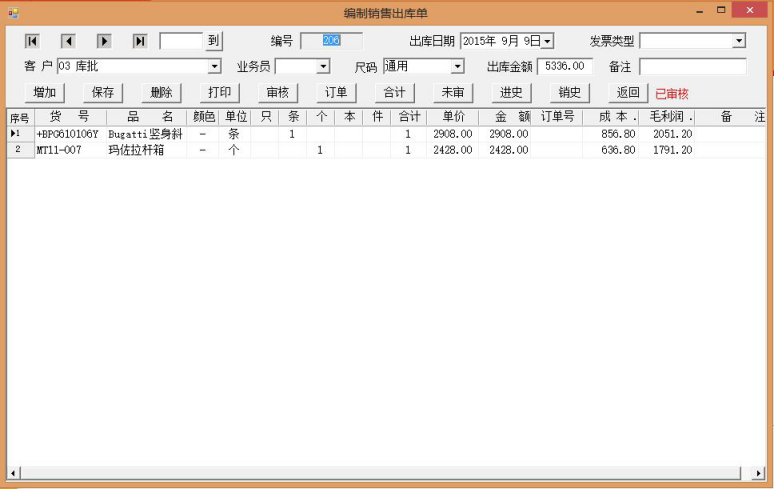
Task: Click the 毛利润 column header
Action: pyautogui.click(x=666, y=117)
